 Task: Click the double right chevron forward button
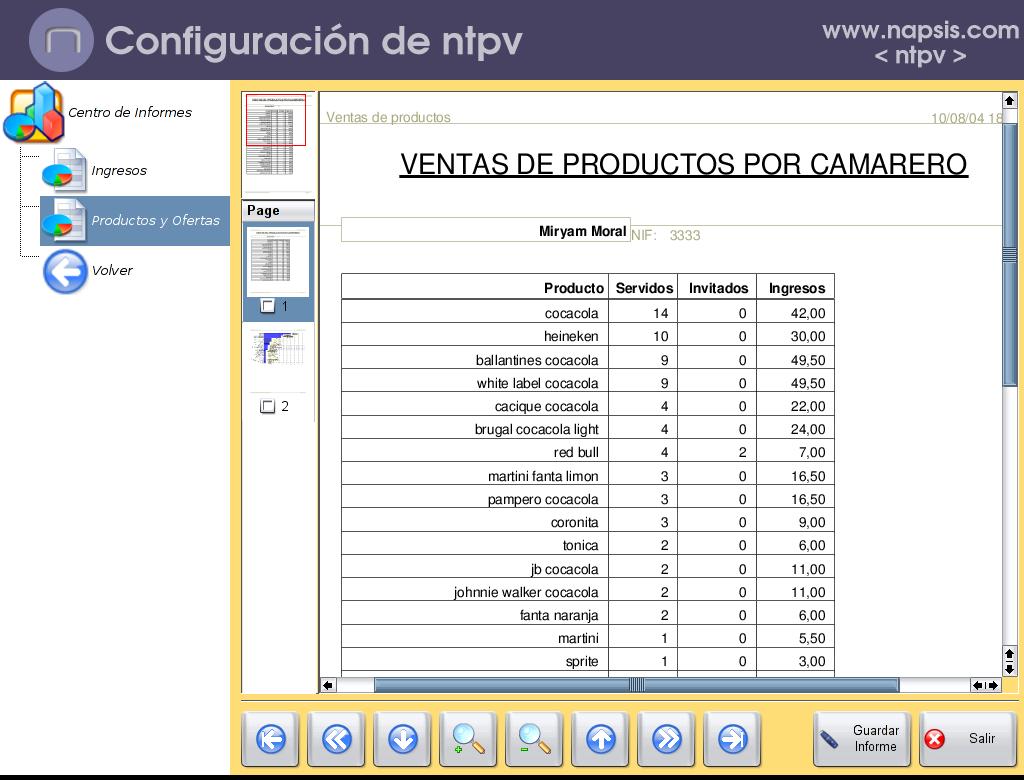click(666, 740)
